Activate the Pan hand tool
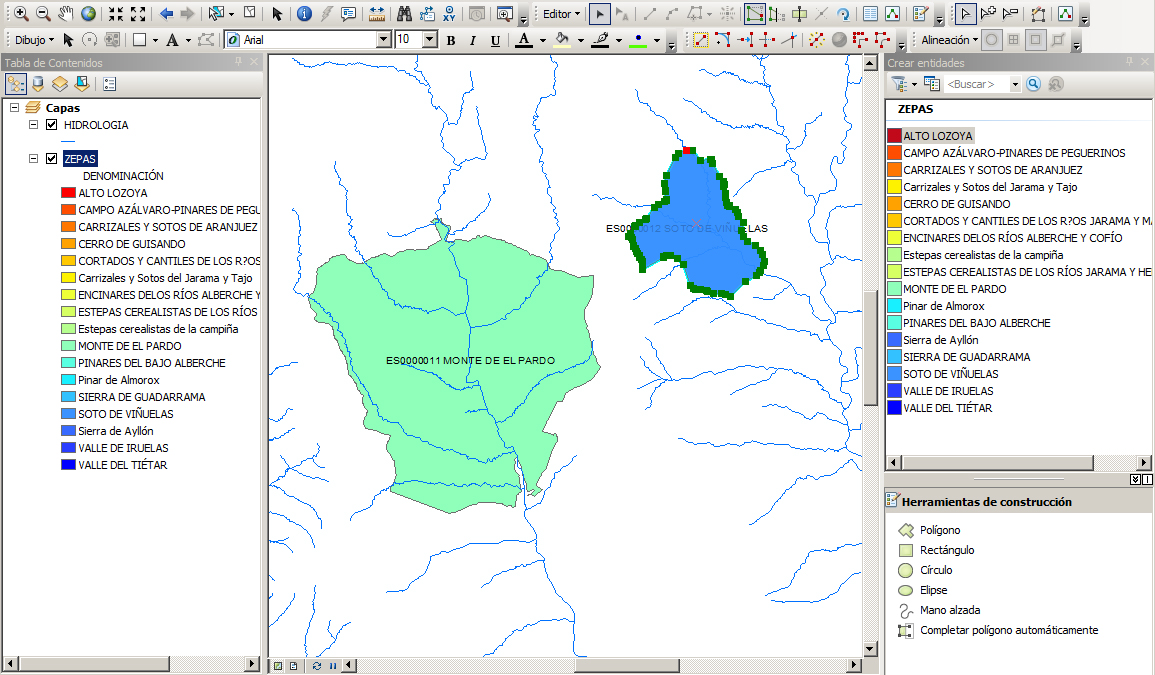The width and height of the screenshot is (1155, 675). [66, 14]
